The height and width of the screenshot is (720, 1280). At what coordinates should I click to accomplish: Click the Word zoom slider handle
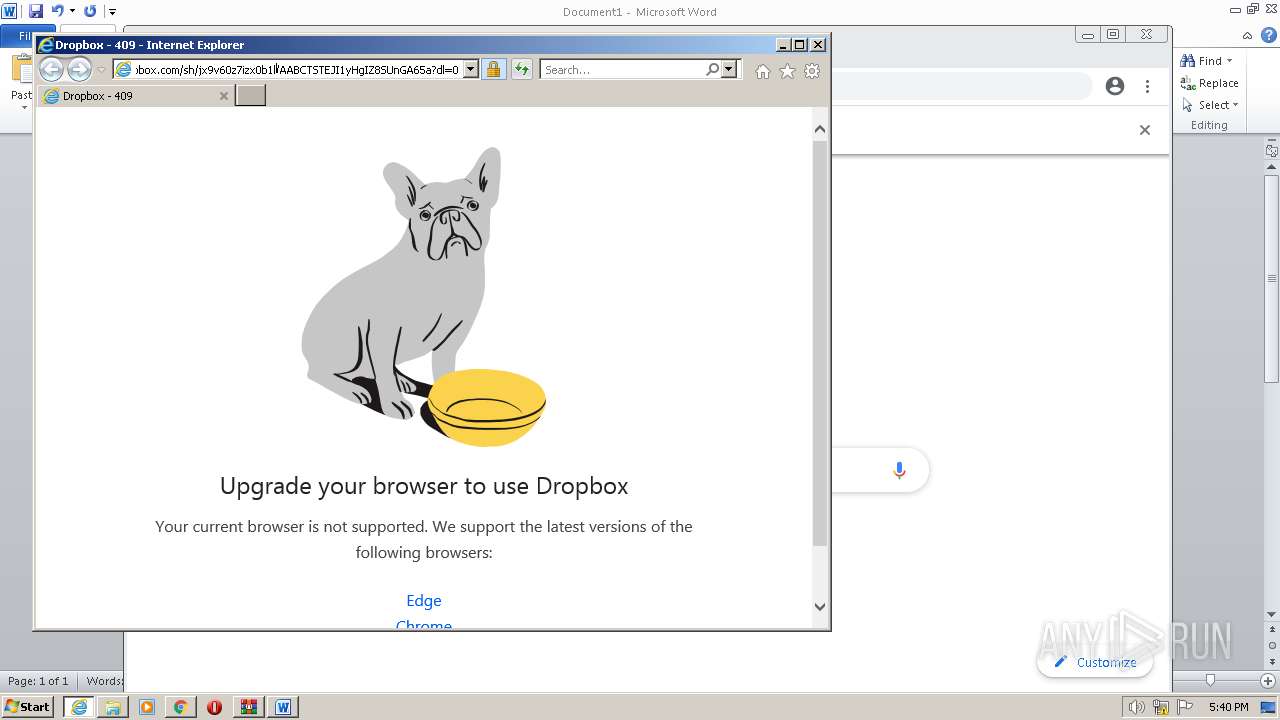(1210, 680)
